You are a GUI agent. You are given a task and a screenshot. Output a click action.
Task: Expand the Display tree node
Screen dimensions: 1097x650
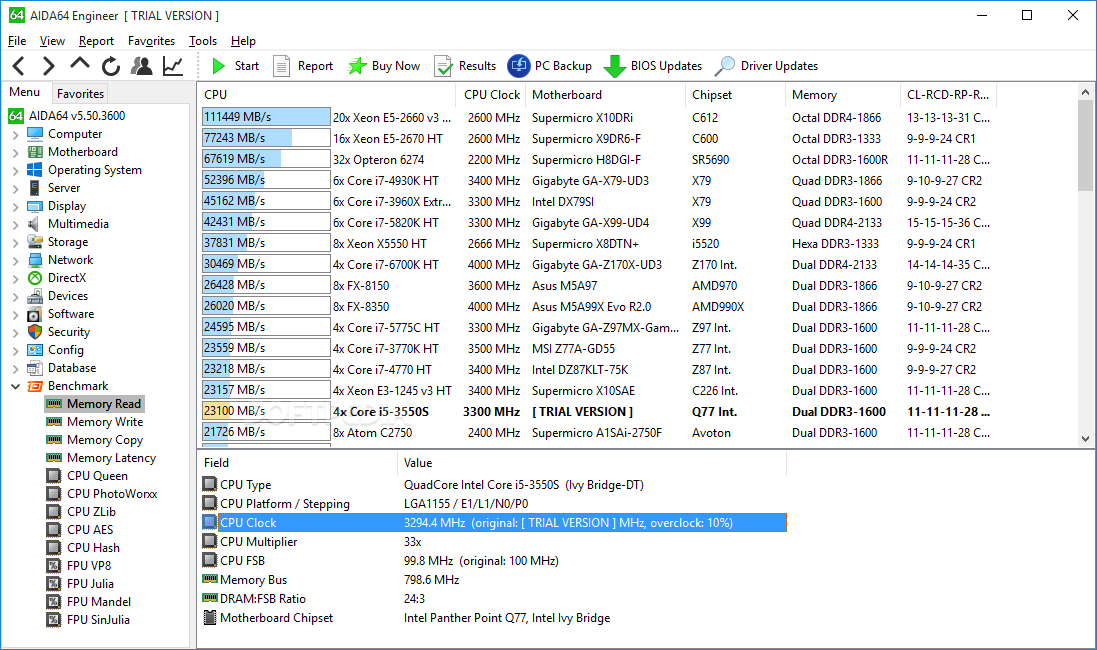(15, 206)
